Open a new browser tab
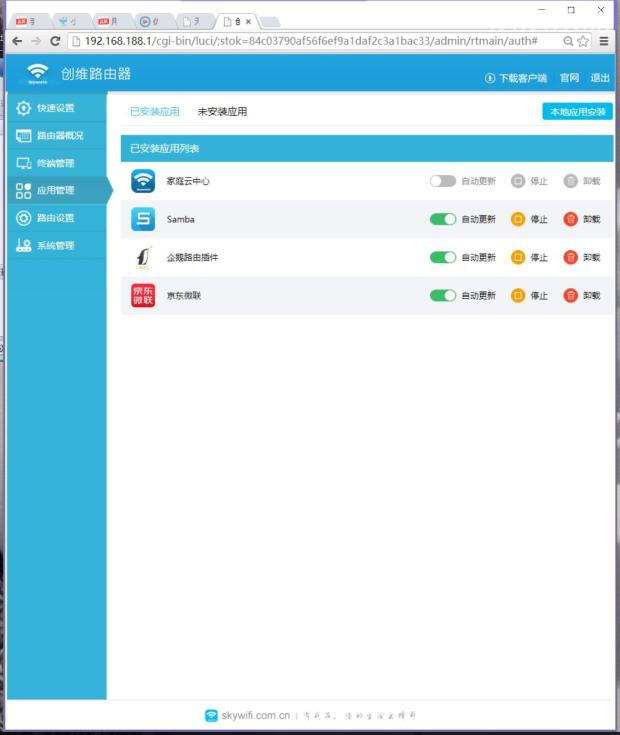Screen dimensions: 620x735 pyautogui.click(x=270, y=22)
